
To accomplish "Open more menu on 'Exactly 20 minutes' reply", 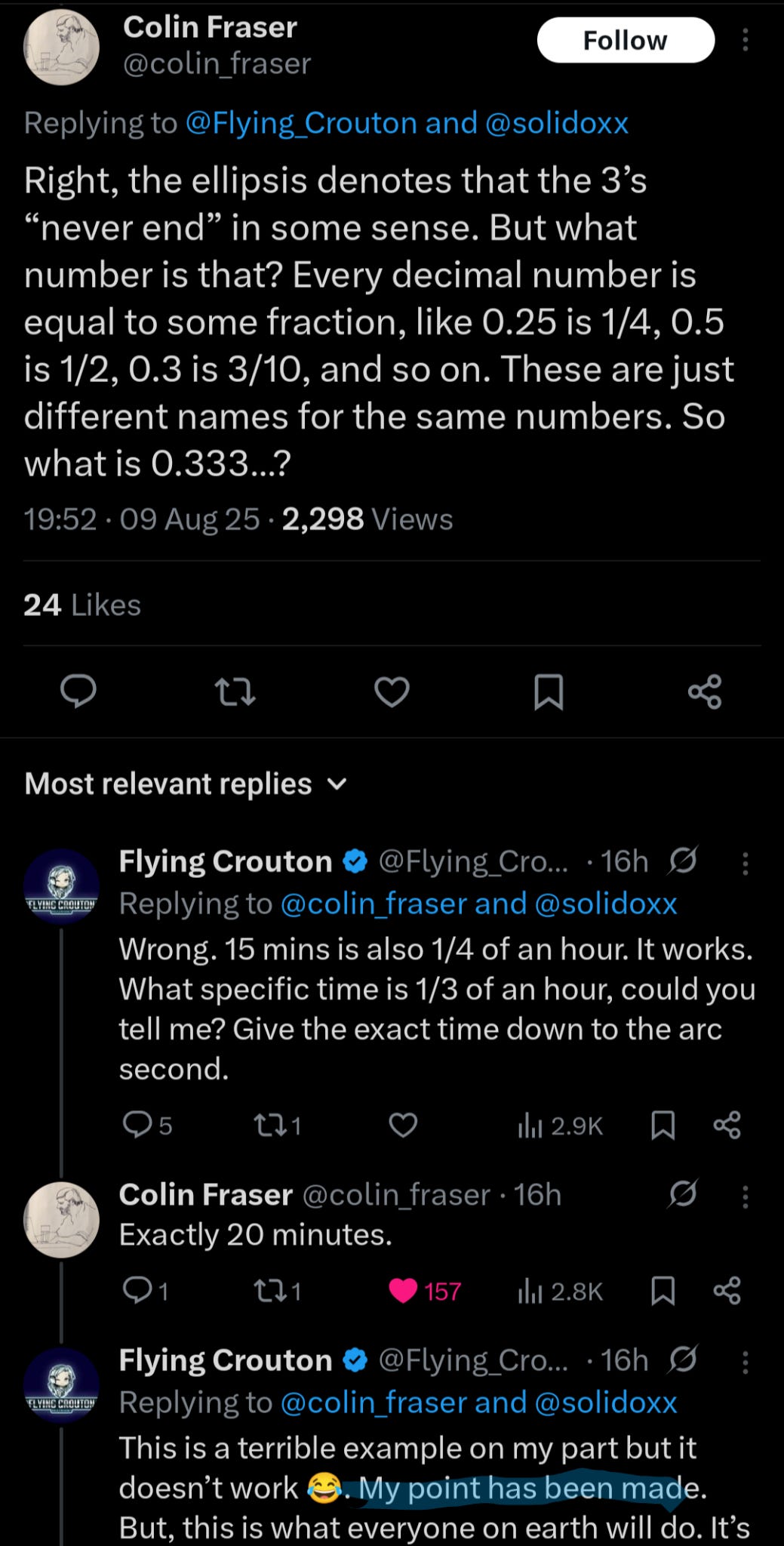I will pyautogui.click(x=745, y=1196).
